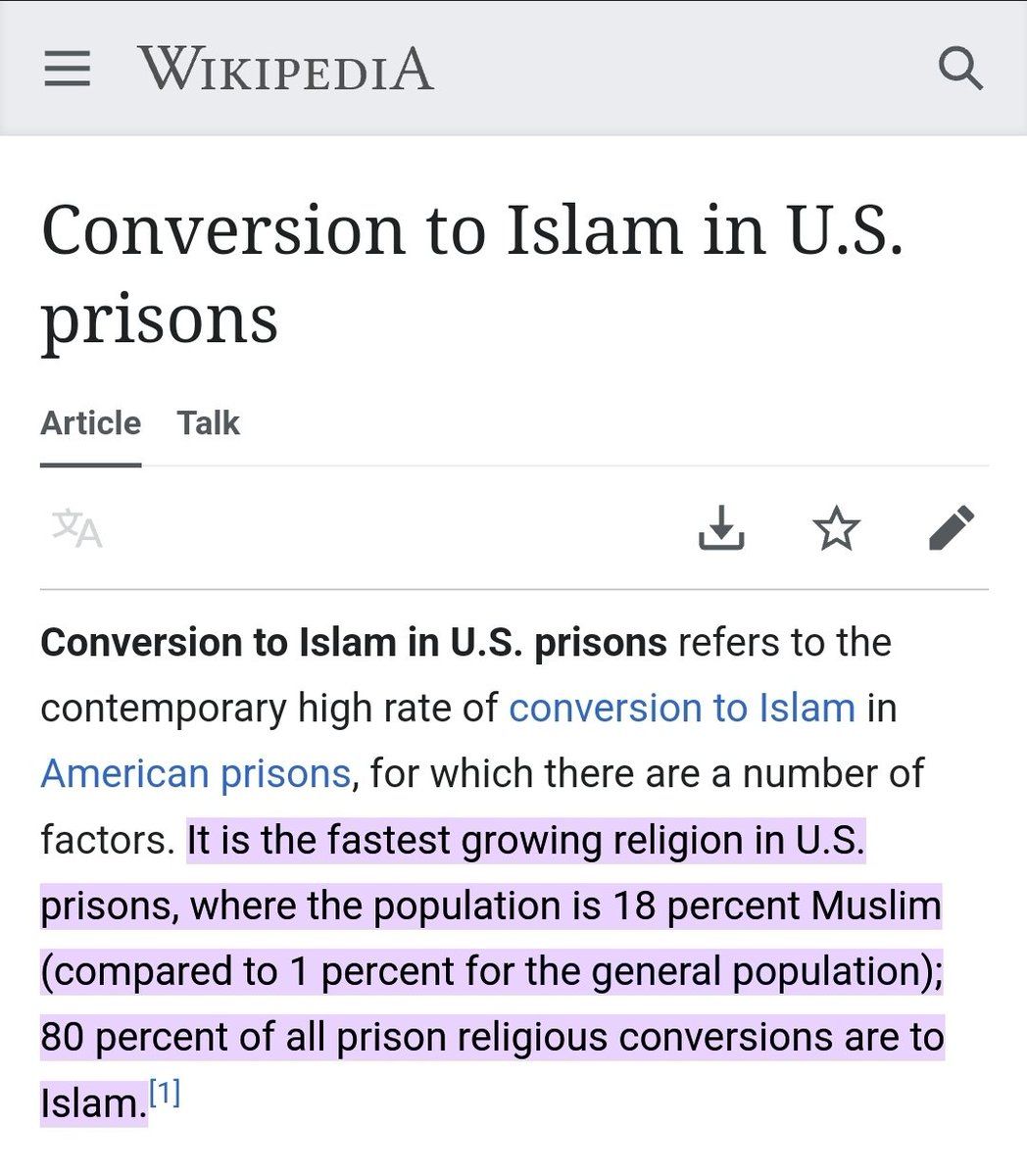Image resolution: width=1027 pixels, height=1176 pixels.
Task: Open the search magnifier icon
Action: [x=959, y=70]
